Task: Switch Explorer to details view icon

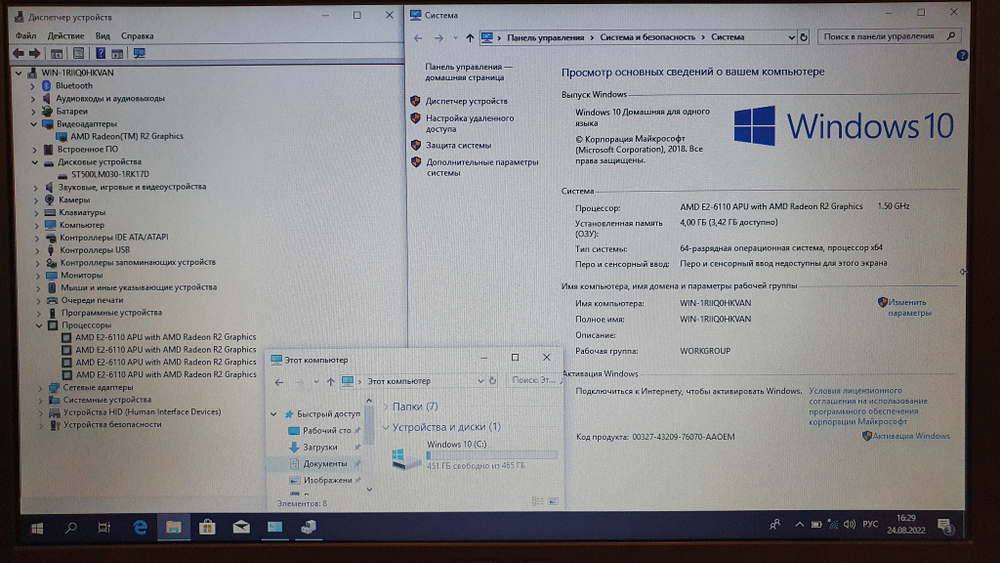Action: (x=538, y=502)
